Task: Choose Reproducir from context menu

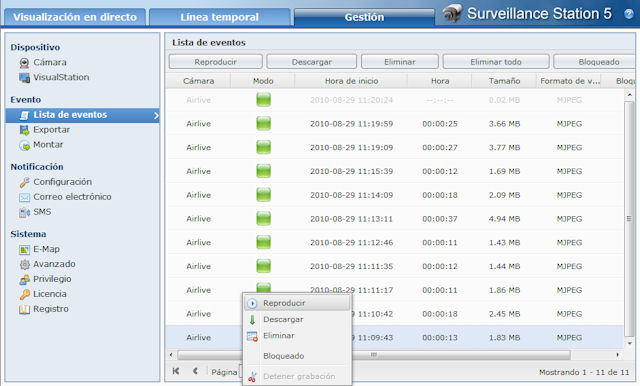Action: pyautogui.click(x=298, y=303)
